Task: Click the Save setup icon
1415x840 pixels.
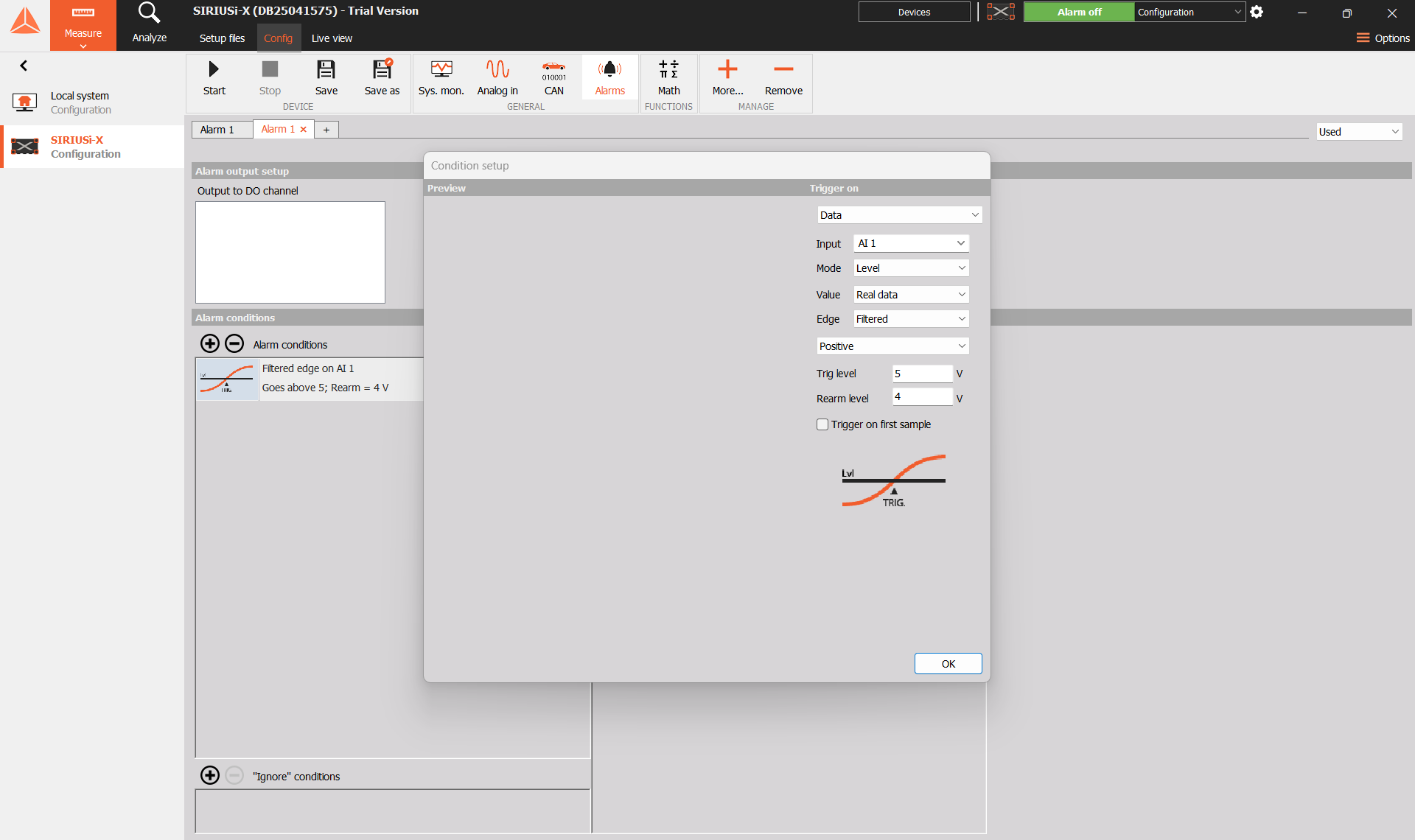Action: tap(326, 69)
